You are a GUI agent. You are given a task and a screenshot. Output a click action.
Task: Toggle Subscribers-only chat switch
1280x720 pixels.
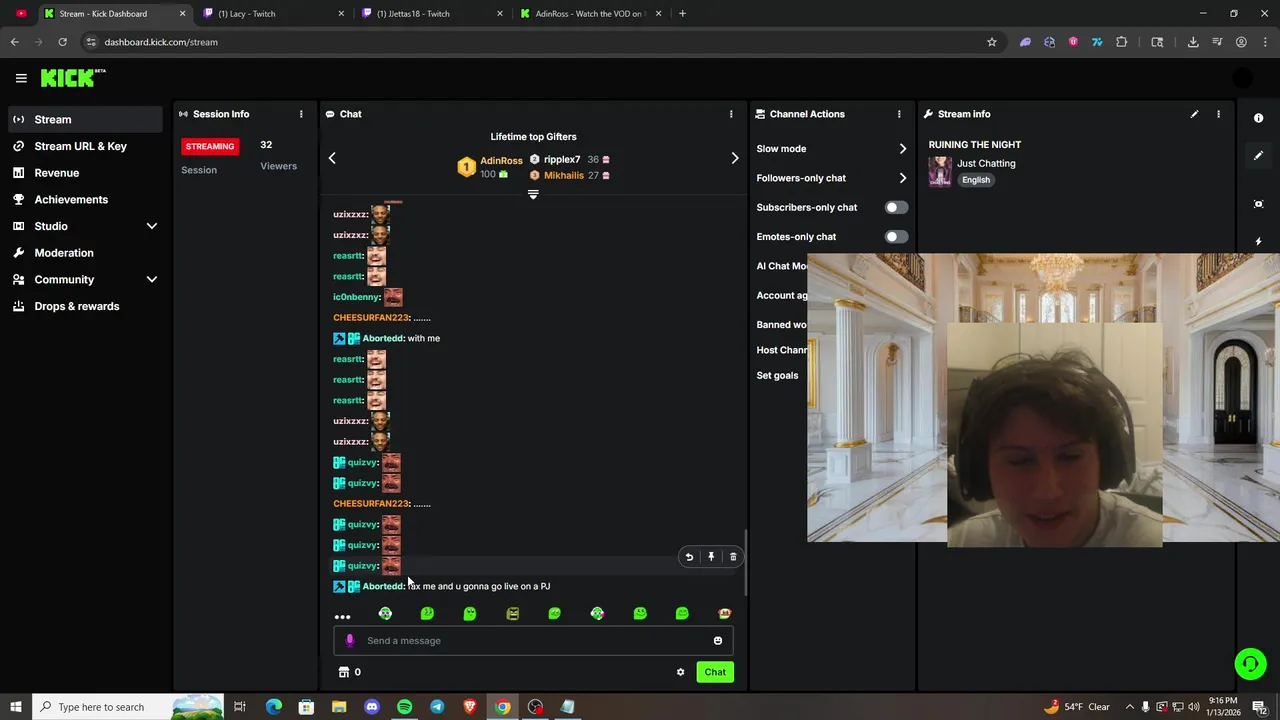(896, 207)
